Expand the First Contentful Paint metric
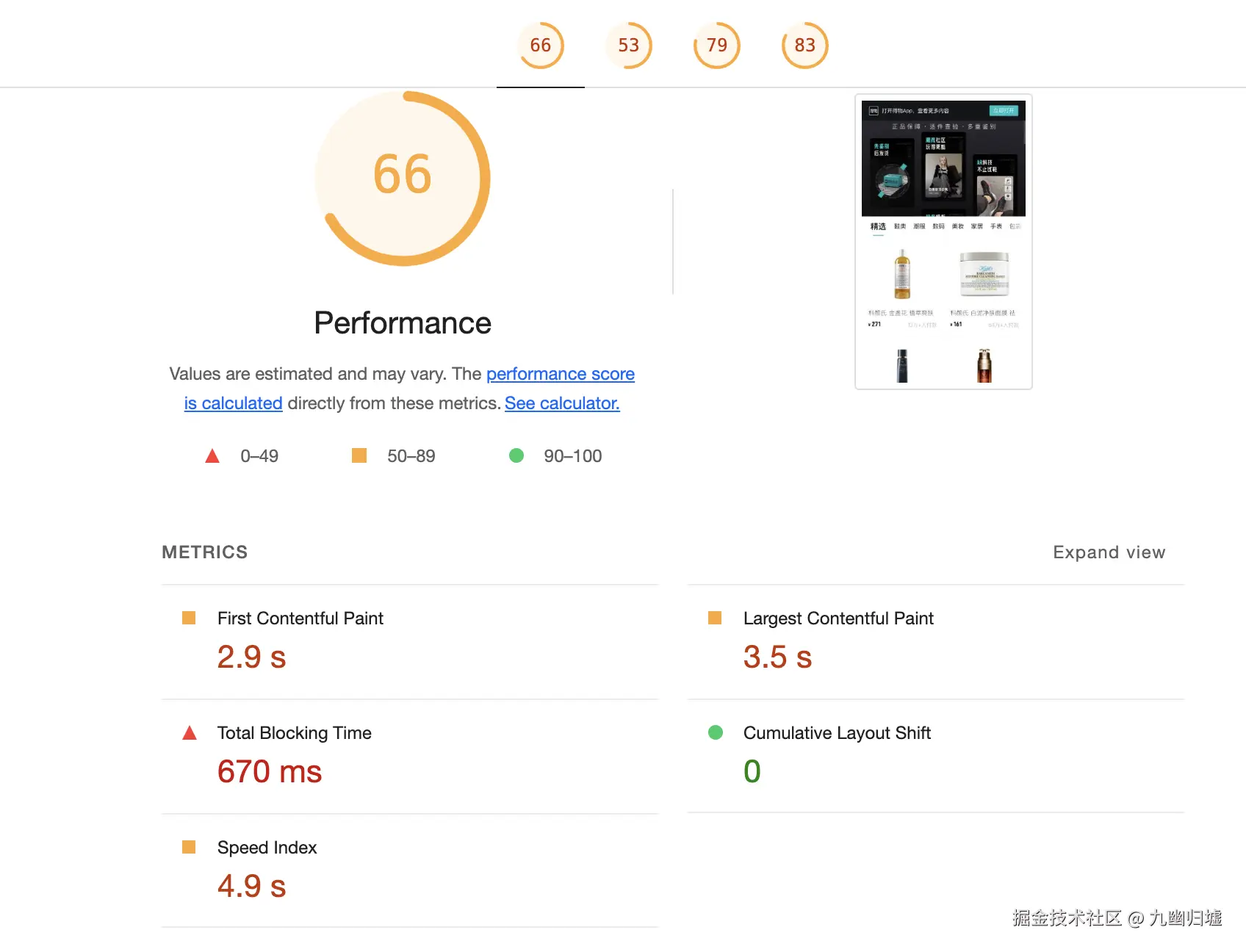 300,619
